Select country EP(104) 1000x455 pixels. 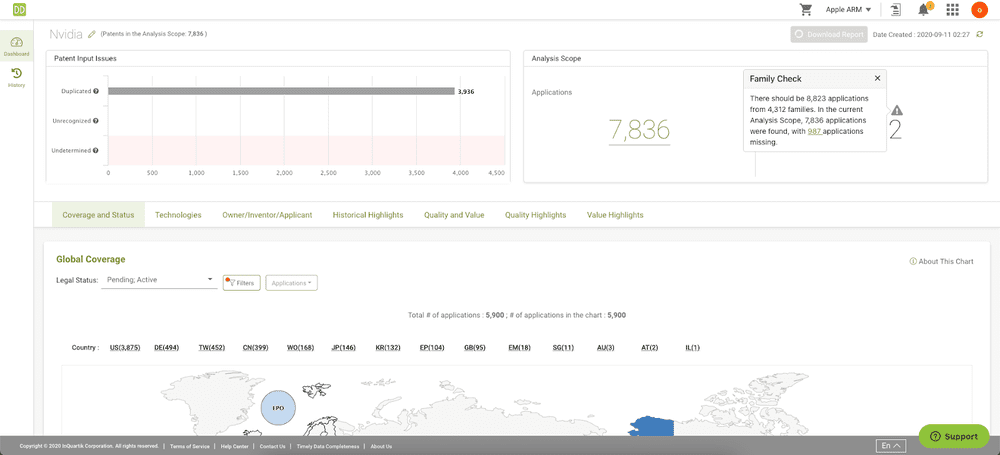click(433, 348)
